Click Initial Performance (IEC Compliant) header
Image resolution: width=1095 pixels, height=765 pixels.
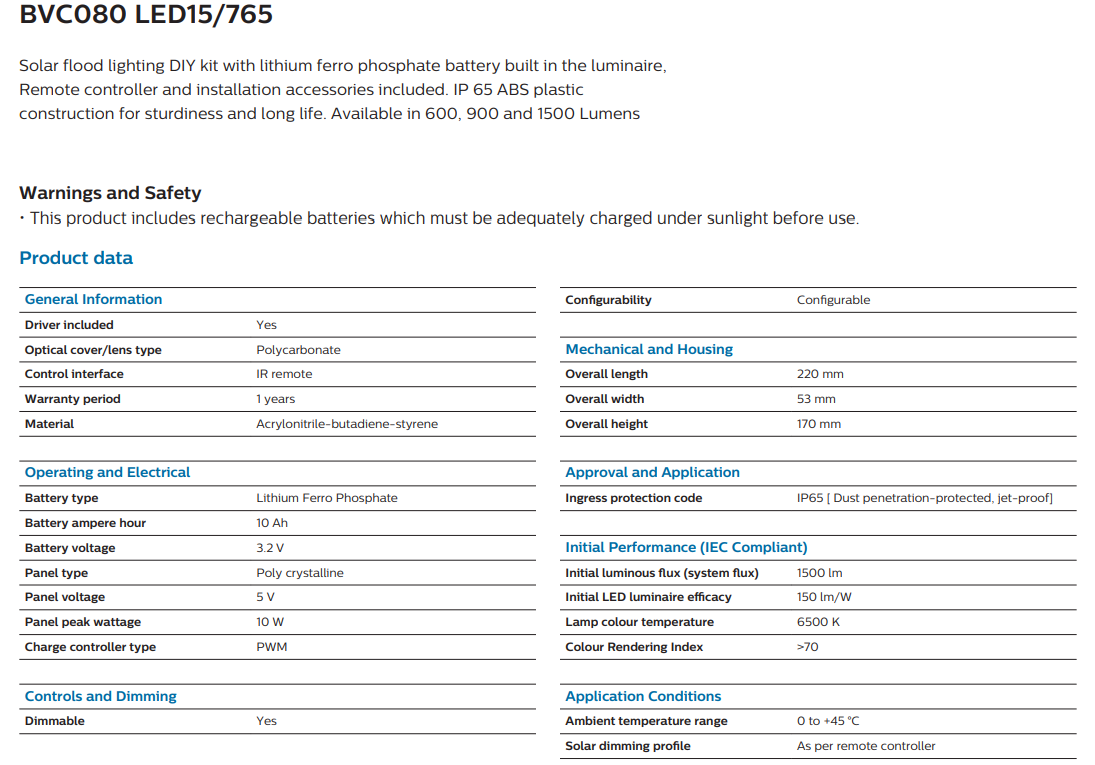686,547
